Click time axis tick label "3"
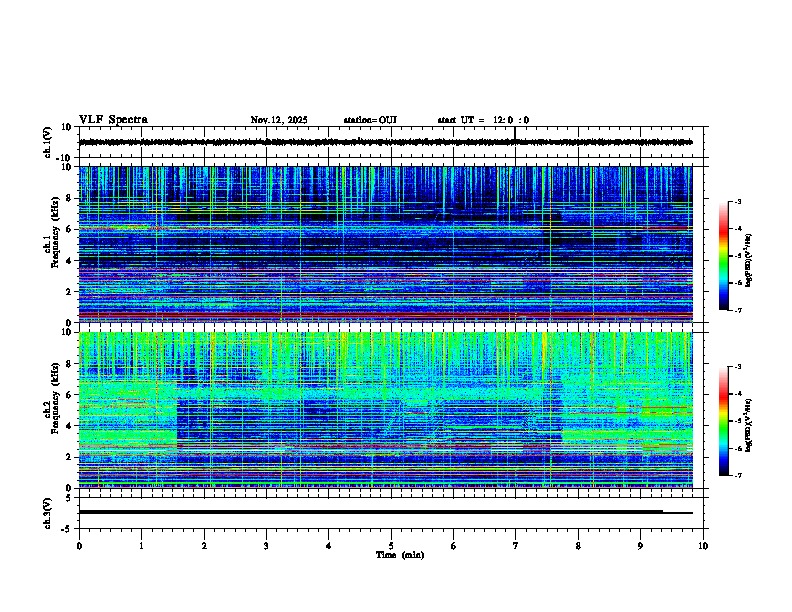 click(x=266, y=546)
